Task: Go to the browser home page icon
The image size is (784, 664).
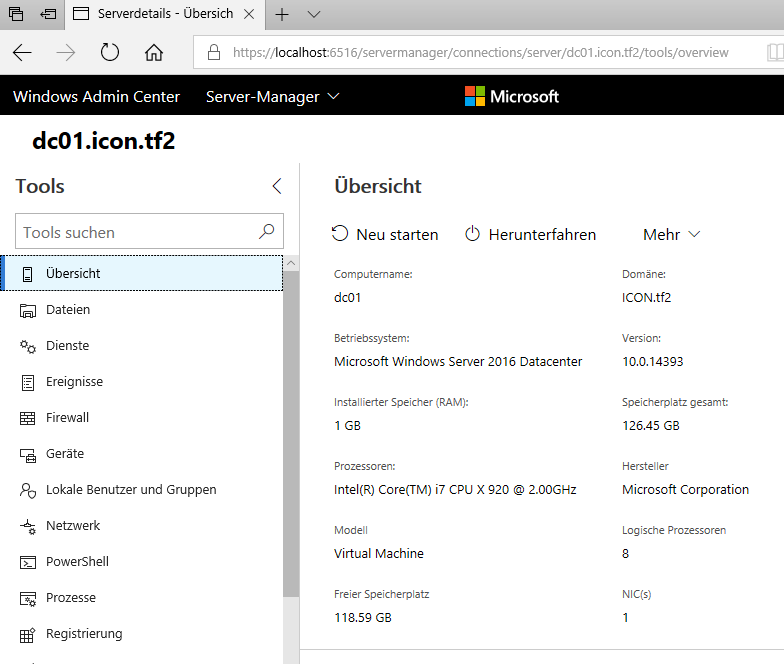Action: [x=154, y=52]
